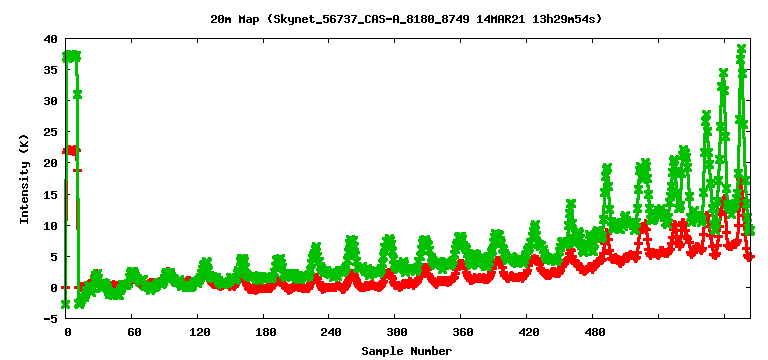The height and width of the screenshot is (360, 768).
Task: Click the 'Intensity (K)' y-axis label
Action: point(24,179)
